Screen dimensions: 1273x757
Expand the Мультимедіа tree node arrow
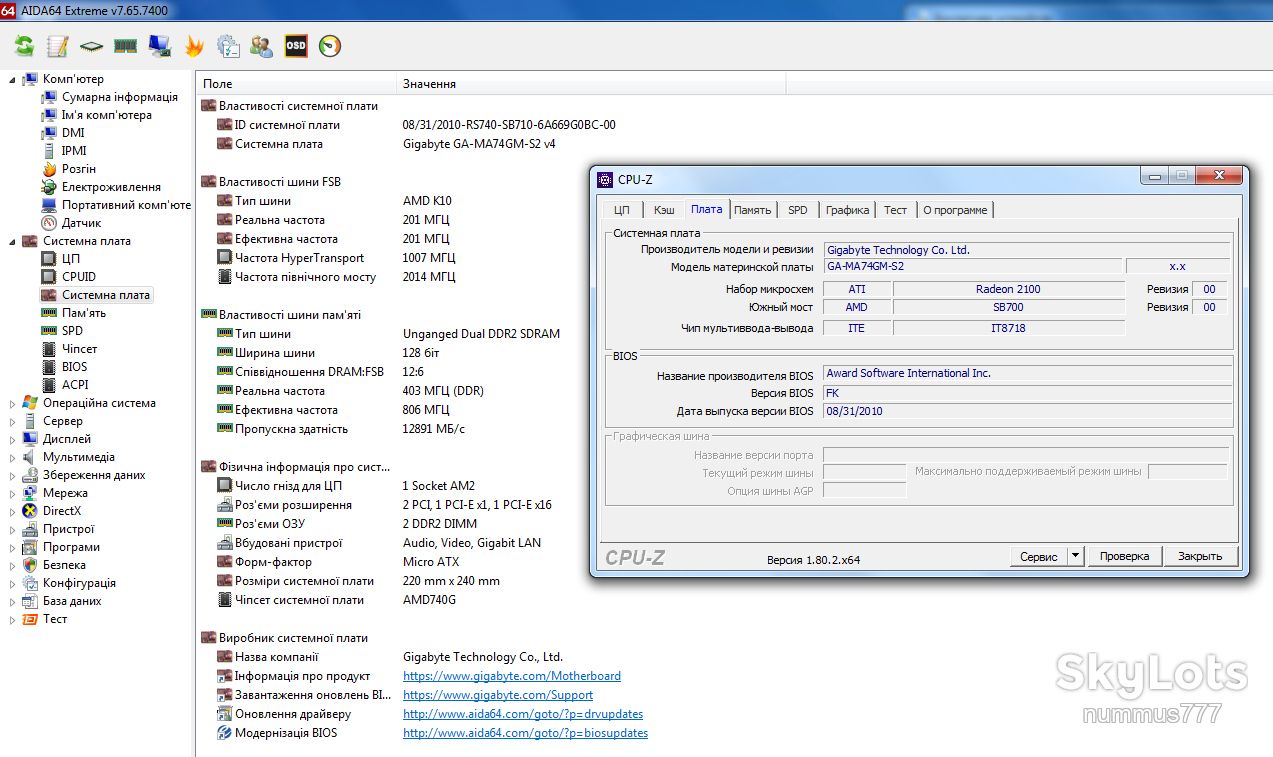(13, 457)
